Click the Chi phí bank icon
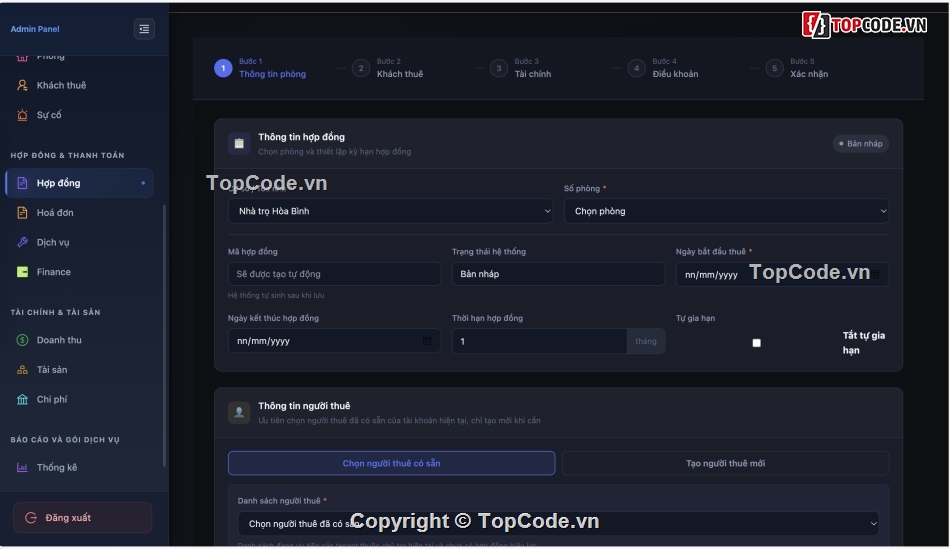 (22, 399)
